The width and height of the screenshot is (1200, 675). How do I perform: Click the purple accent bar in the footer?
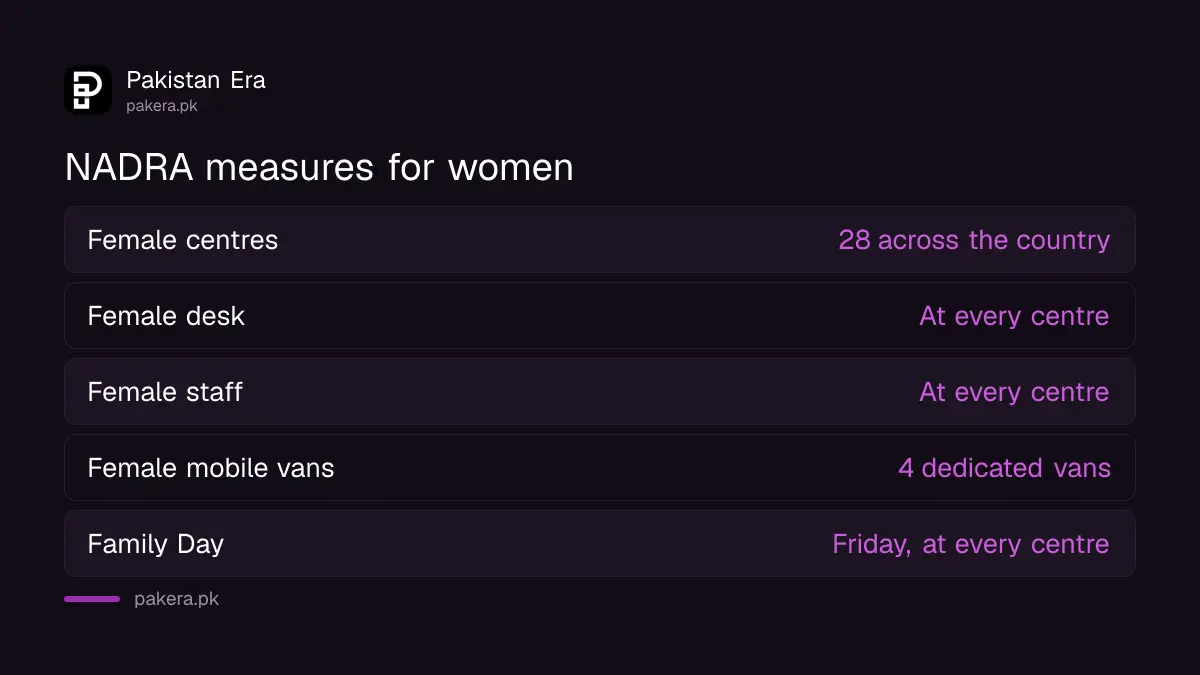tap(92, 599)
